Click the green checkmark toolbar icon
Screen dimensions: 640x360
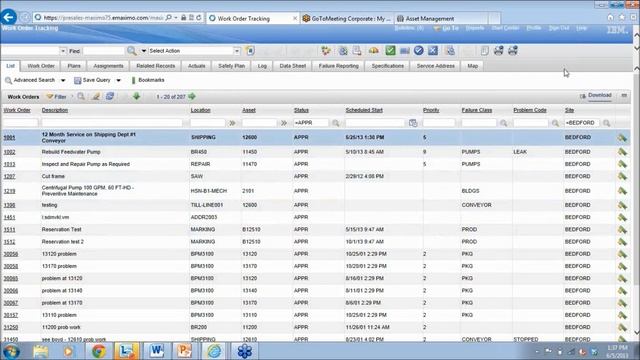[x=390, y=51]
